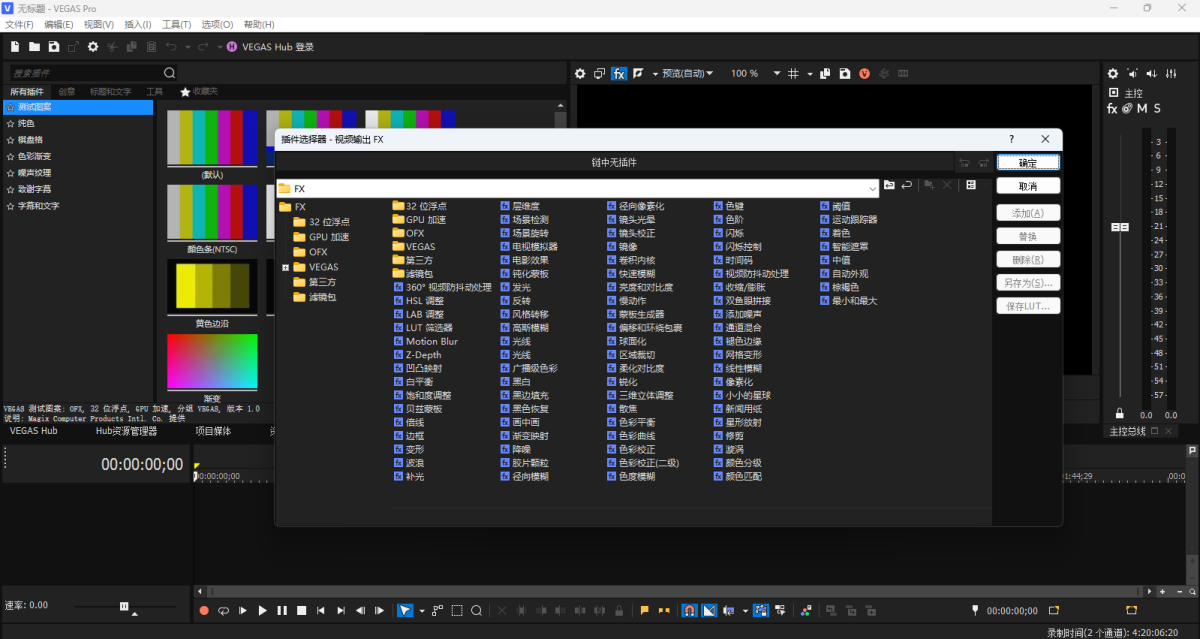
Task: Select the Motion Blur plug-in
Action: [x=424, y=341]
